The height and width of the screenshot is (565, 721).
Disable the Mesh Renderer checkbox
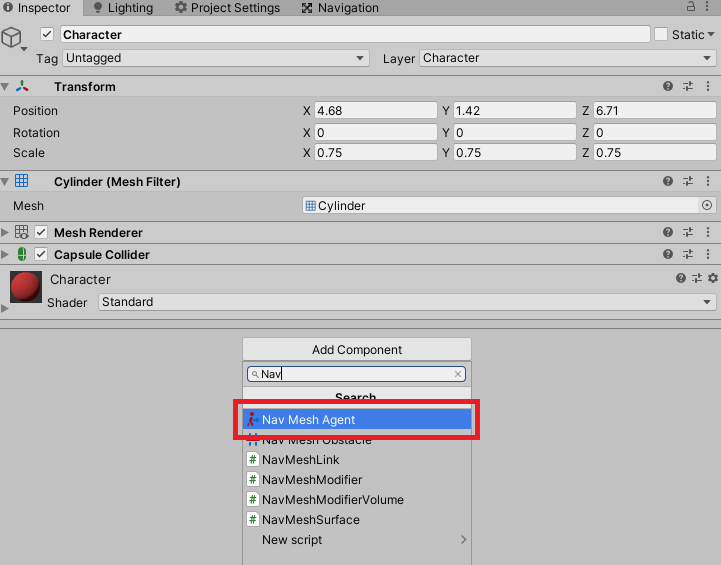41,232
